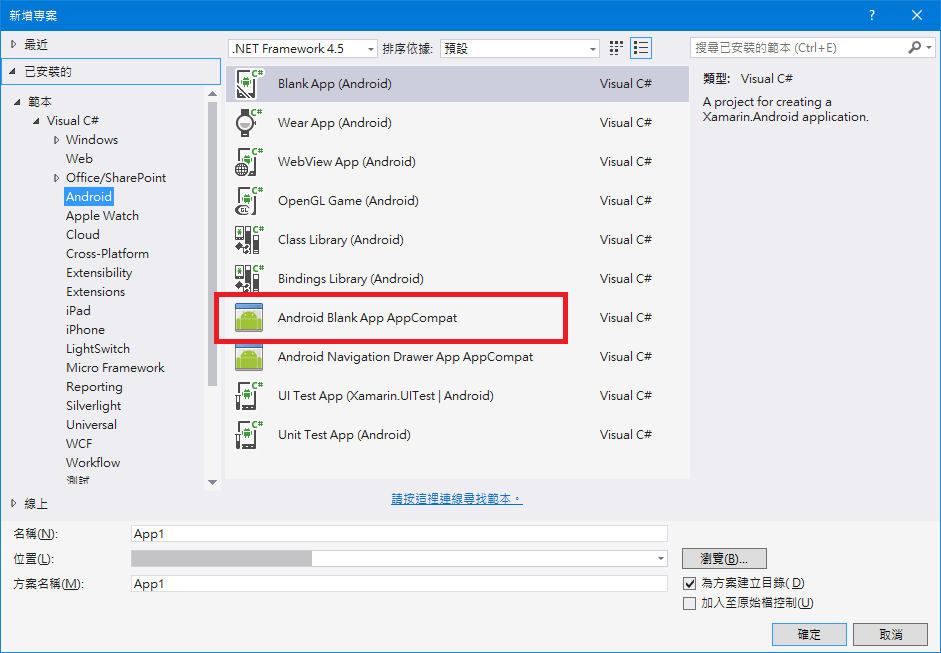Select Micro Framework category
Viewport: 941px width, 653px height.
coord(115,368)
